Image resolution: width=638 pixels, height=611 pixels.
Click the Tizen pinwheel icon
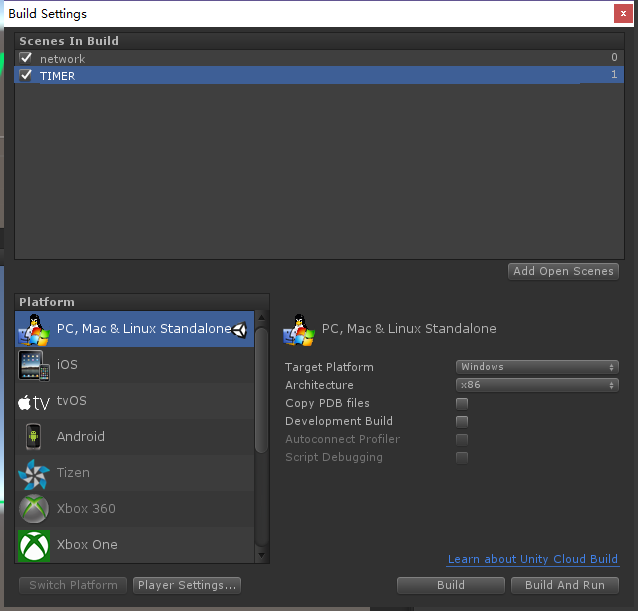pyautogui.click(x=34, y=474)
